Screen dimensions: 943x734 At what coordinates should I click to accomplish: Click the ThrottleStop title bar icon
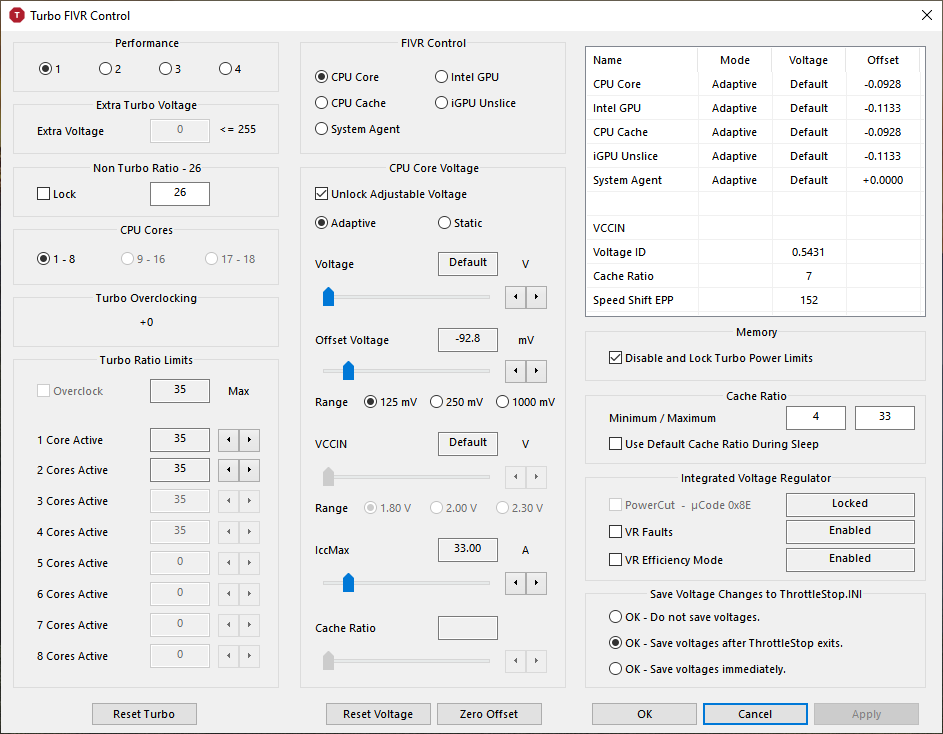point(16,15)
